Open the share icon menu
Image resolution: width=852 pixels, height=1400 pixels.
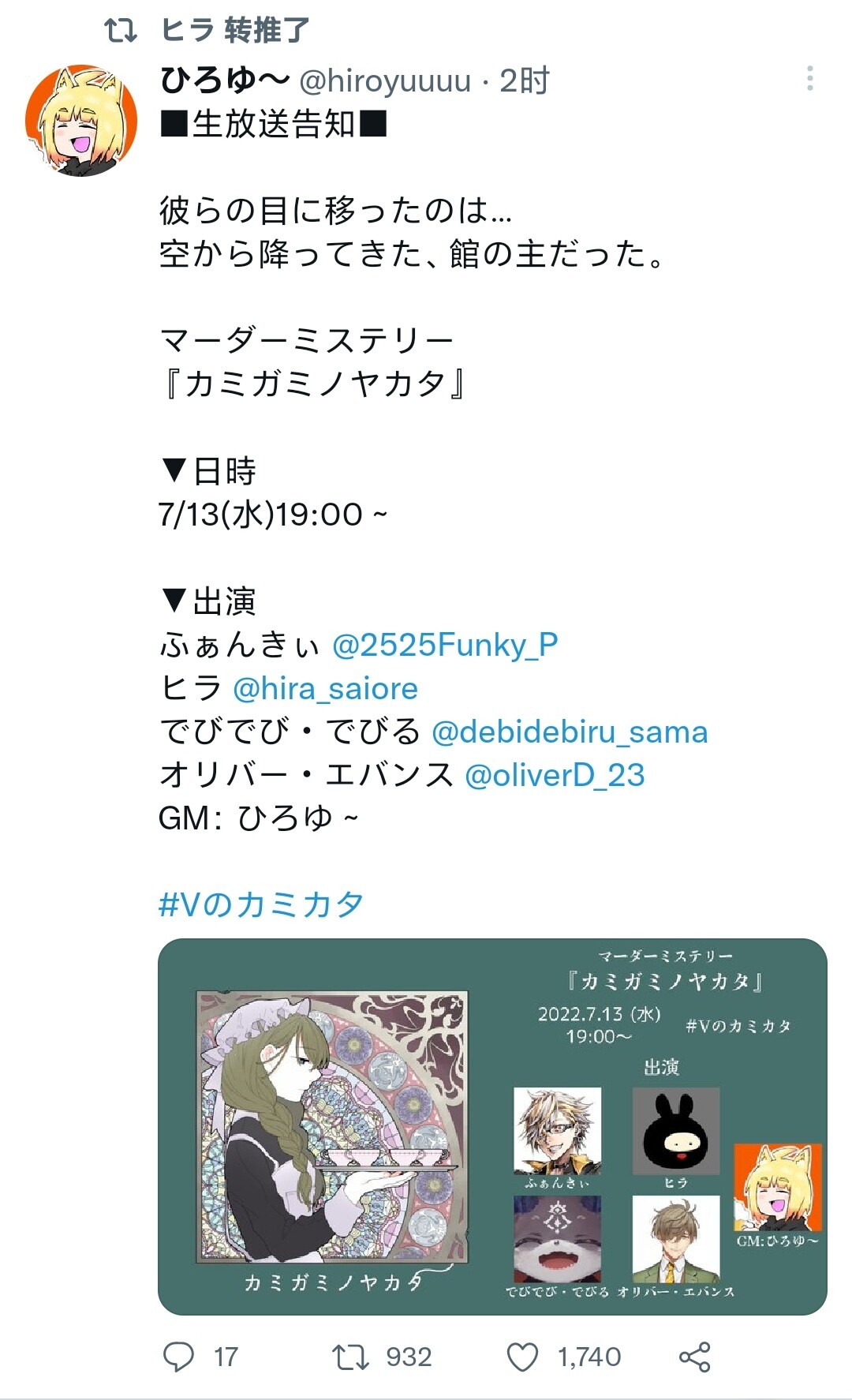695,1357
